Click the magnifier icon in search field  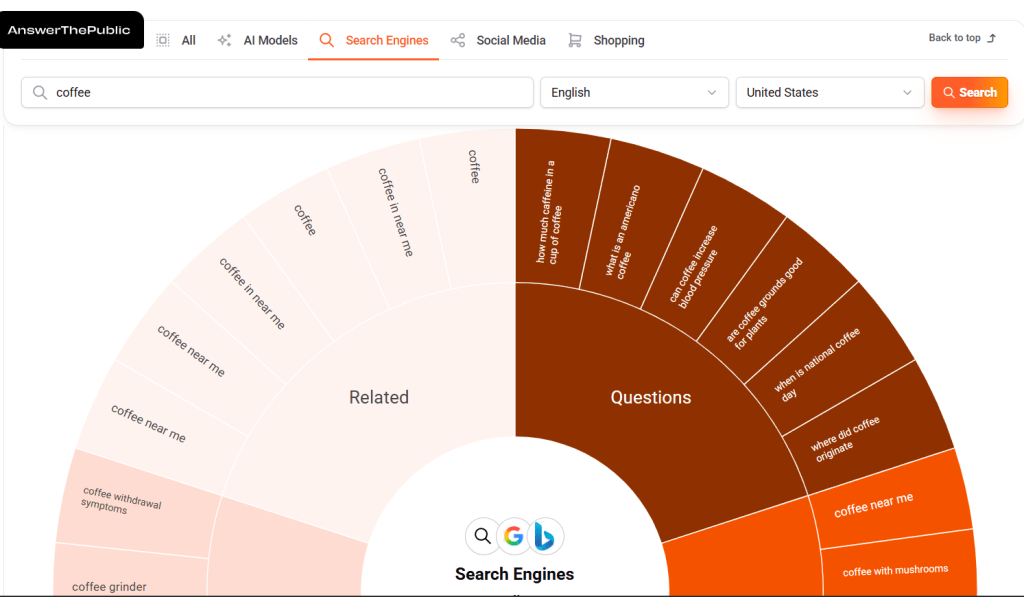tap(40, 92)
